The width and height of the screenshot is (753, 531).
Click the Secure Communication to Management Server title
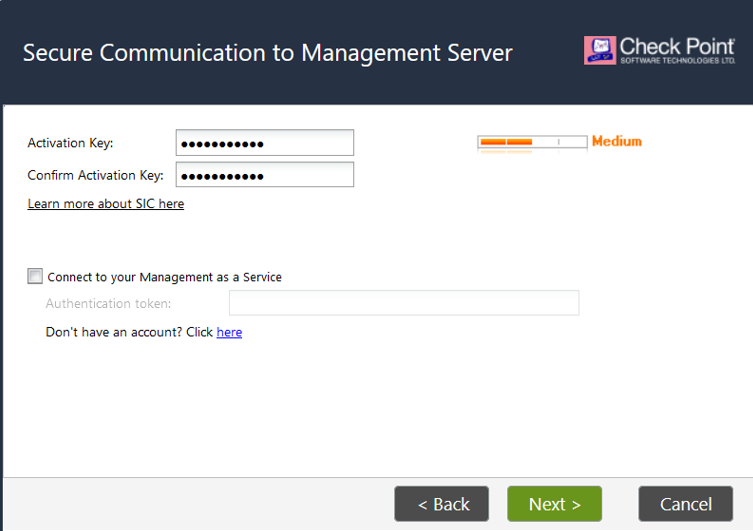tap(267, 53)
